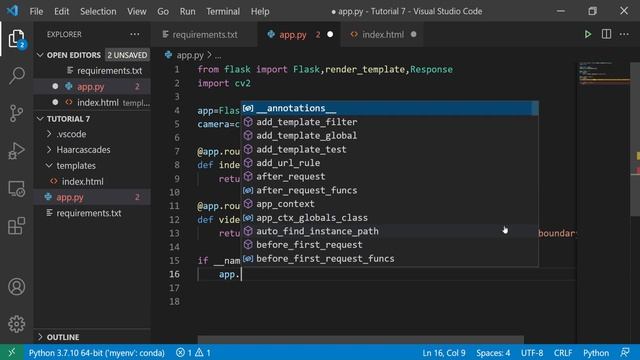The image size is (640, 360).
Task: Run Python file with the play button
Action: [x=588, y=34]
